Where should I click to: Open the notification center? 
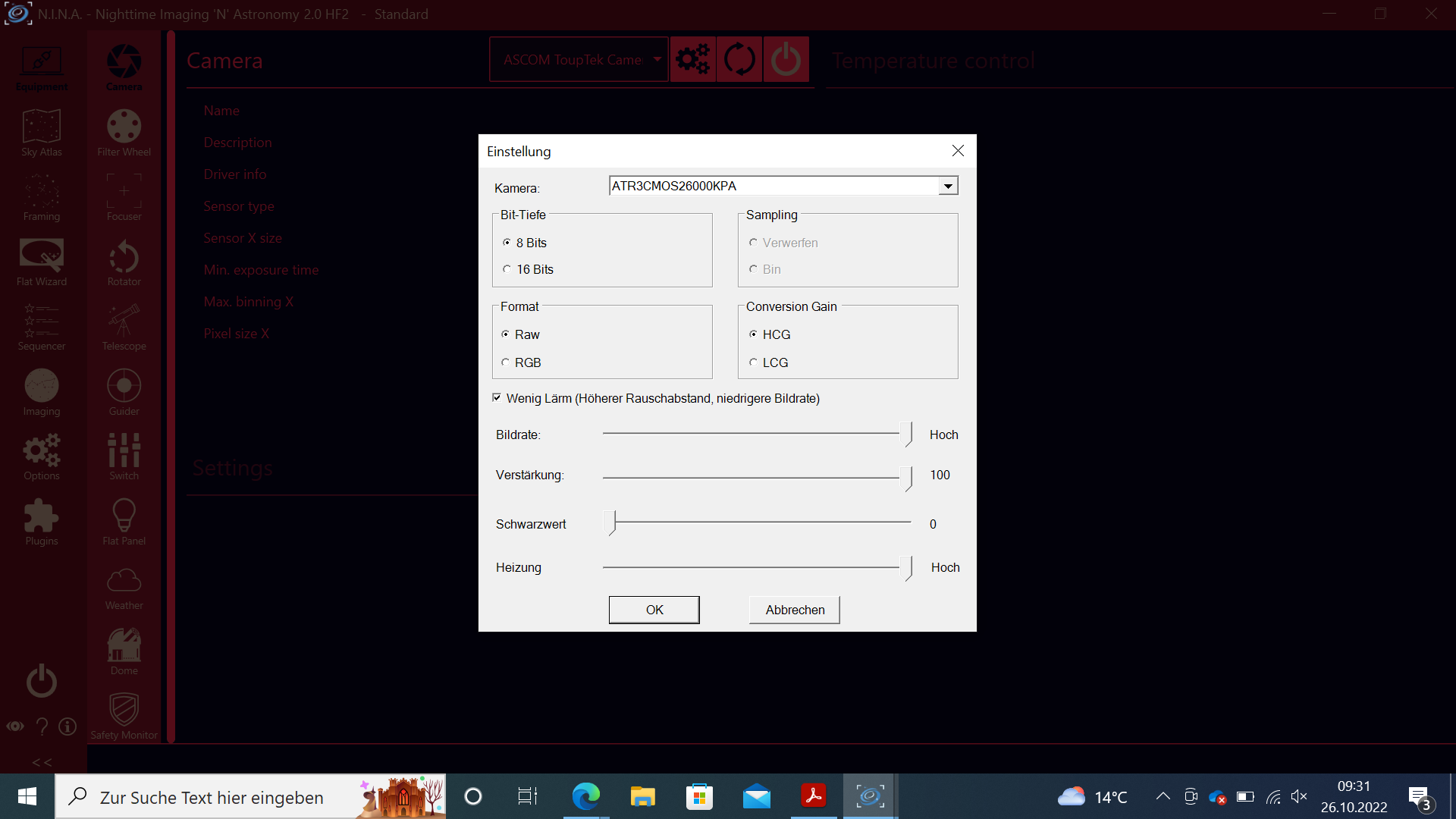pos(1421,797)
